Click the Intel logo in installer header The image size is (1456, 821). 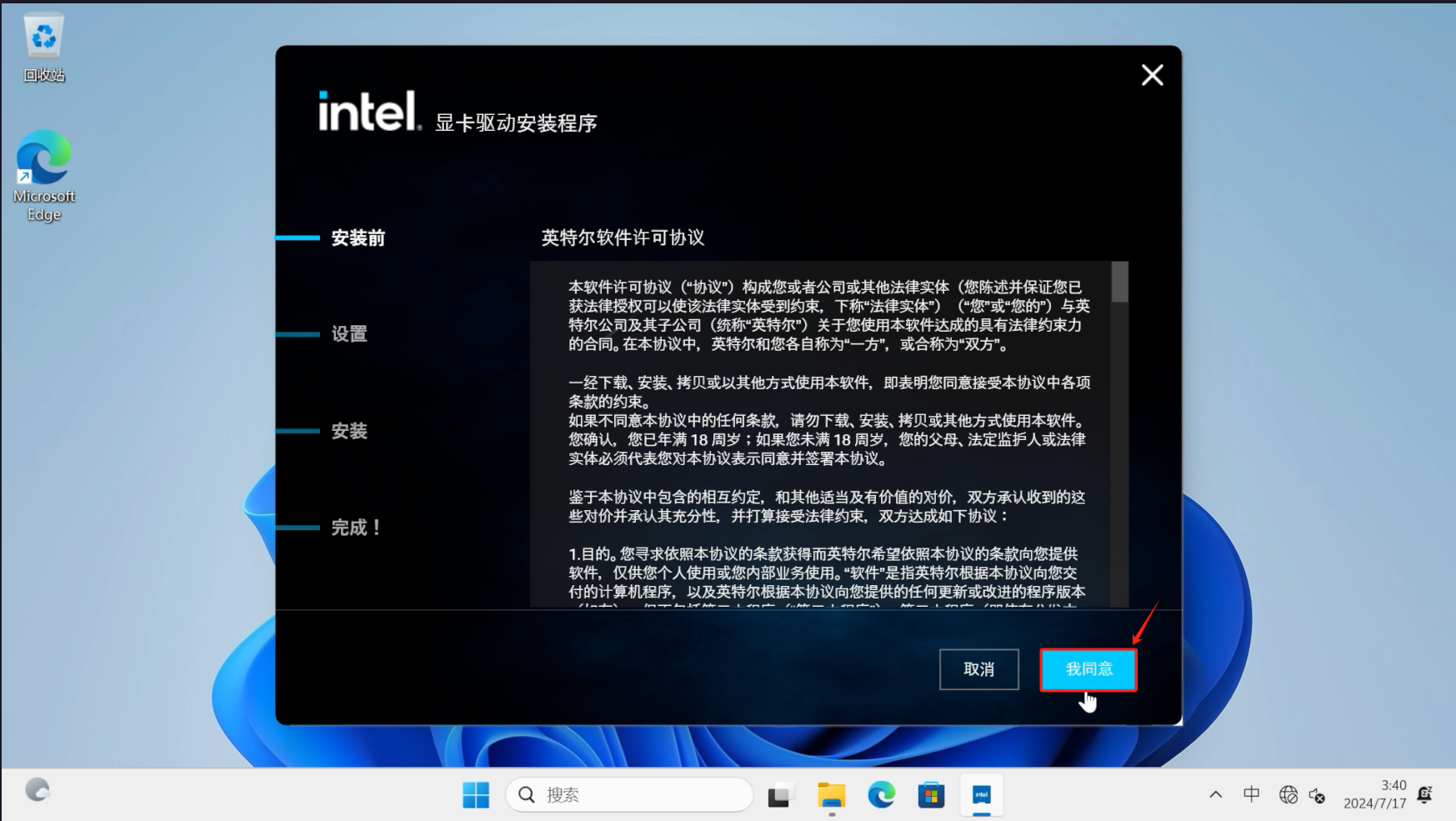click(x=369, y=111)
